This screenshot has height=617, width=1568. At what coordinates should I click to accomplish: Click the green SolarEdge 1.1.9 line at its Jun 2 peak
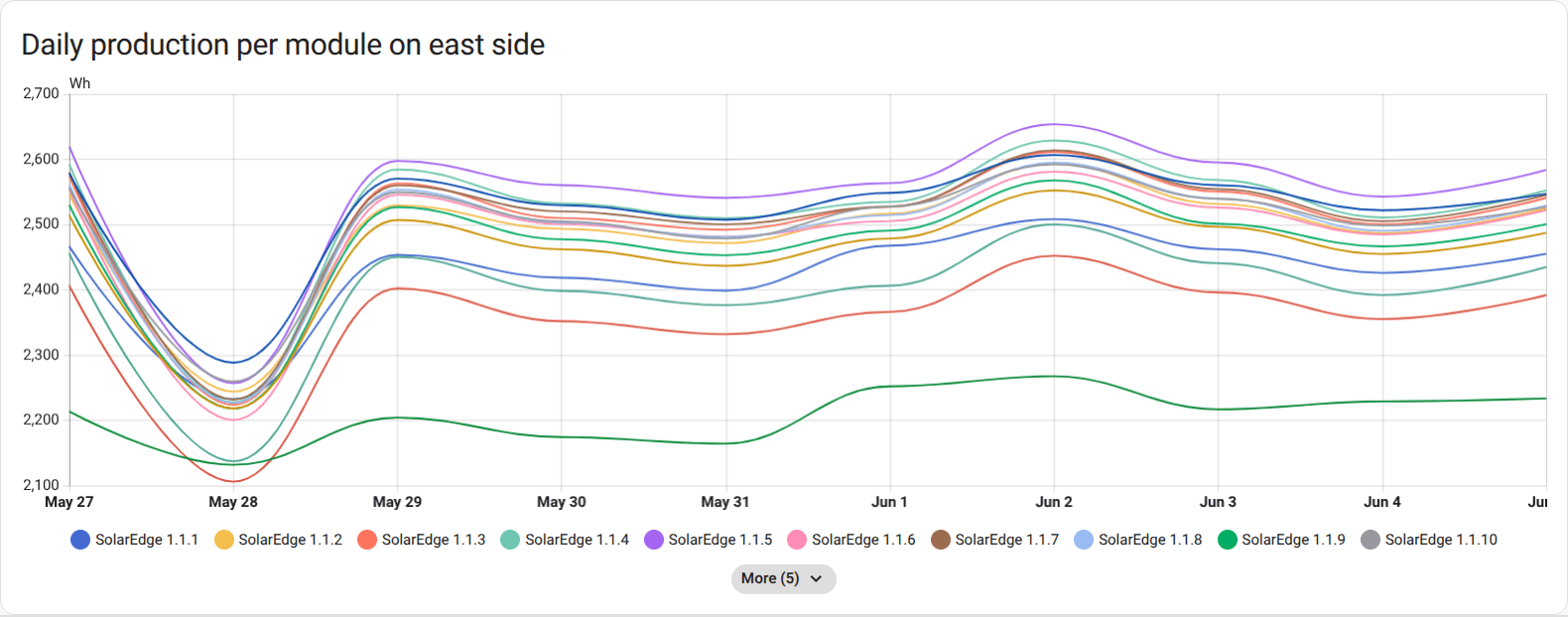pos(1052,375)
